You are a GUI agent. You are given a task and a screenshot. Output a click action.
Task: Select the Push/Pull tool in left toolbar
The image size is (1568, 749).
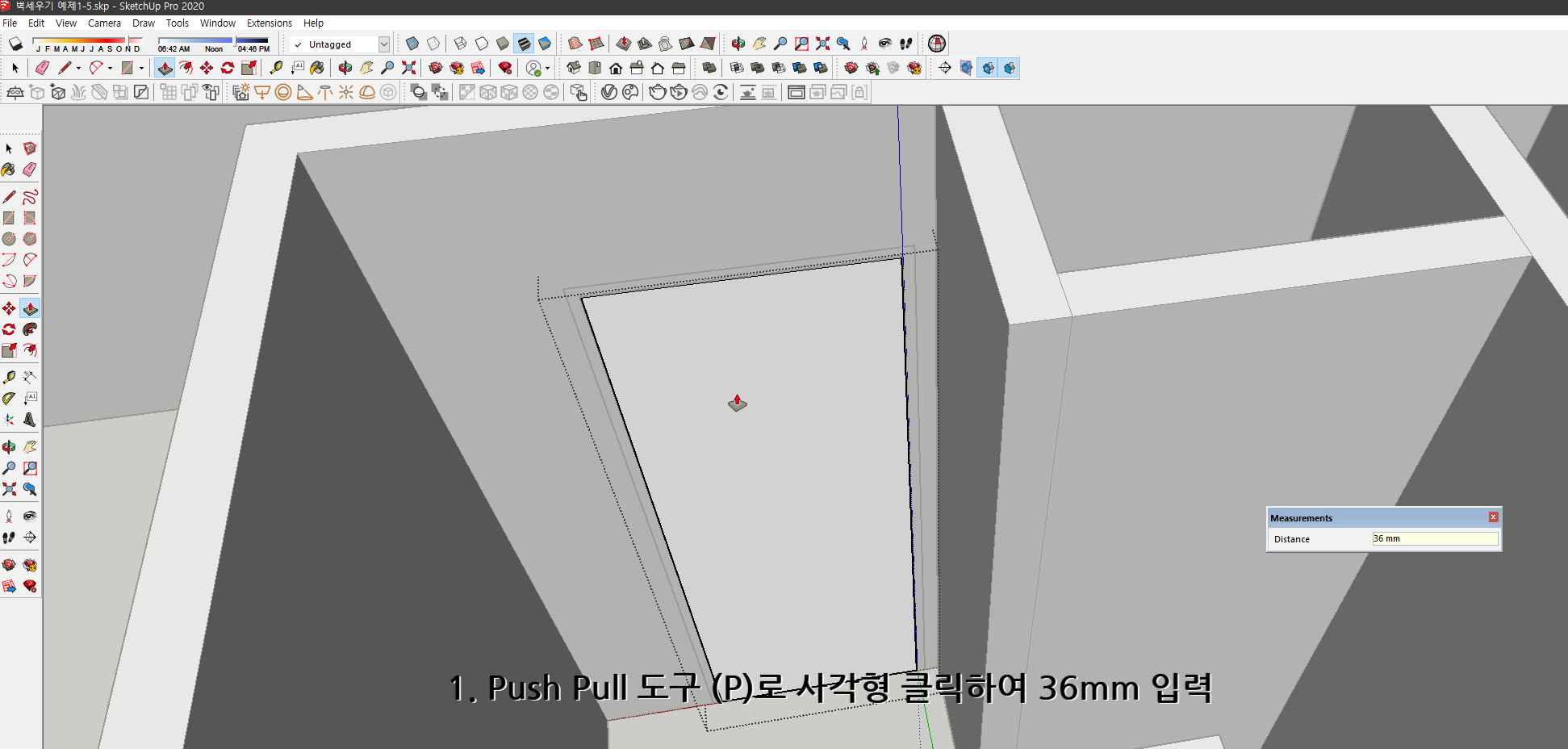tap(30, 308)
